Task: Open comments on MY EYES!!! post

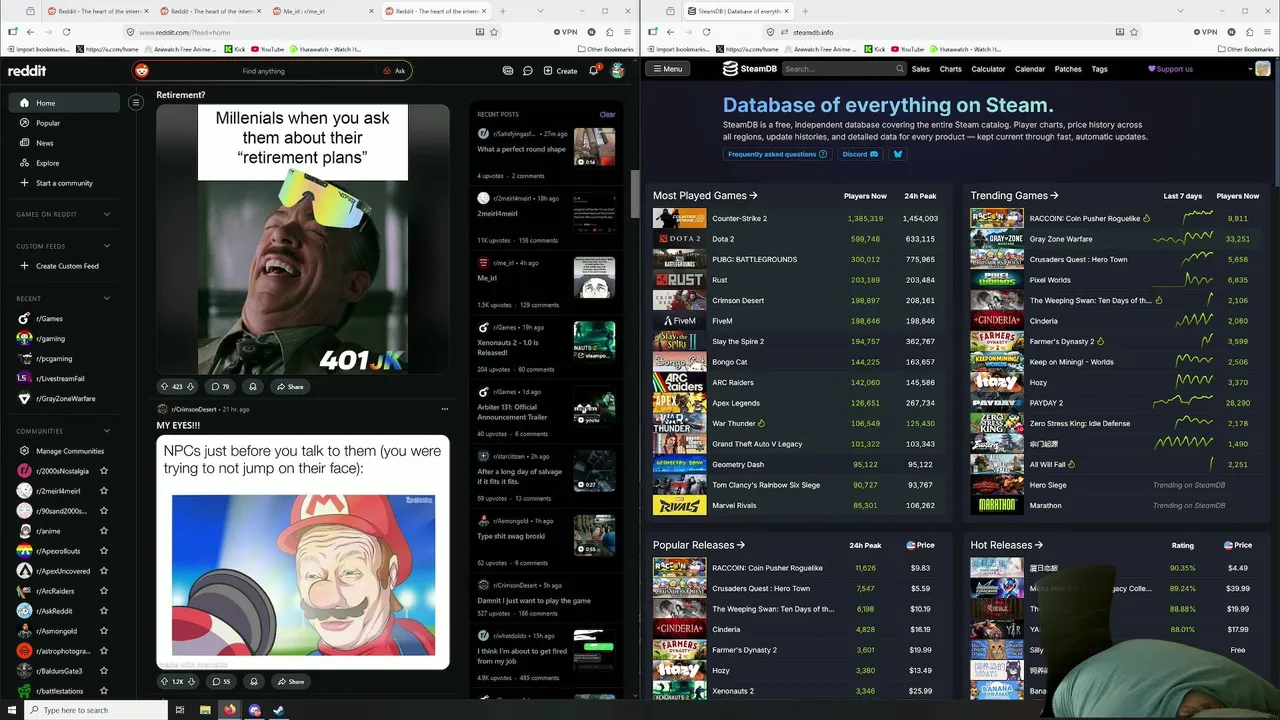Action: pos(220,682)
